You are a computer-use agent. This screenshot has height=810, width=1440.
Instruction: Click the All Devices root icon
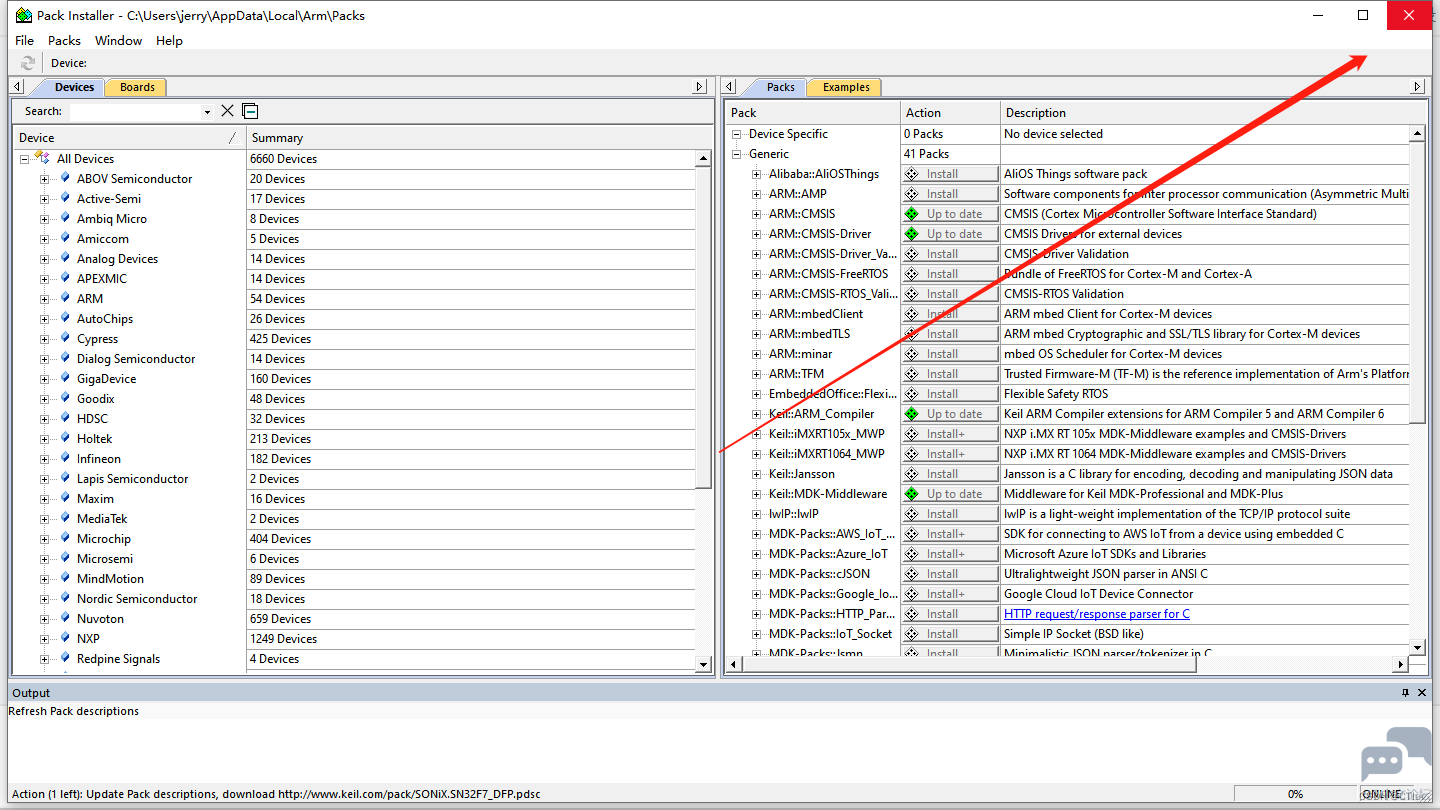[43, 158]
